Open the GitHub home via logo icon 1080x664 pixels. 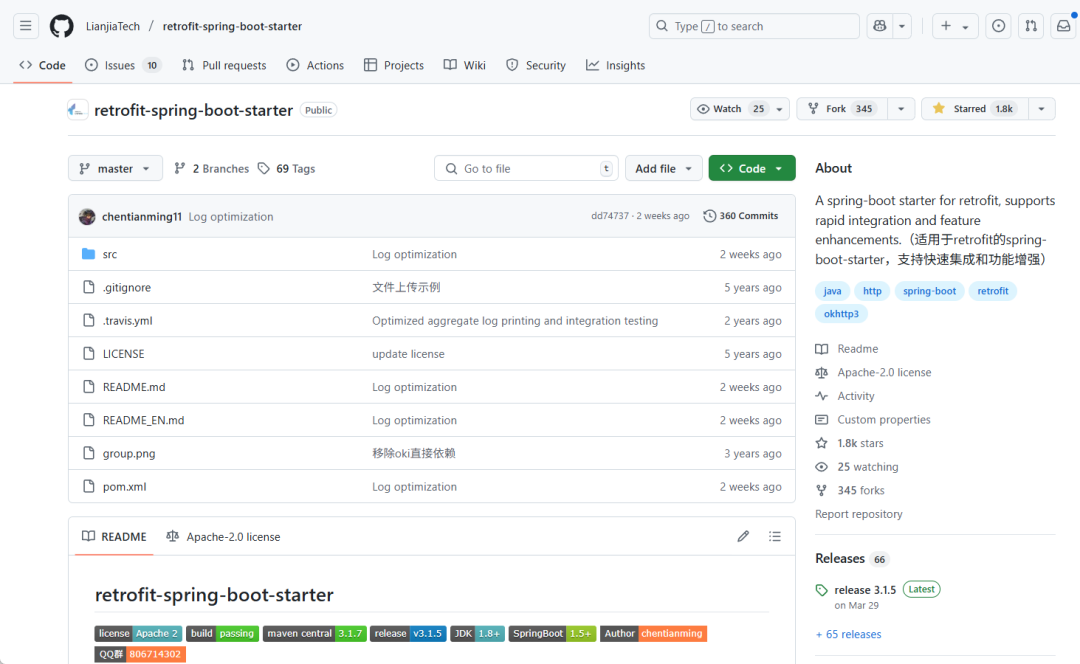coord(61,26)
